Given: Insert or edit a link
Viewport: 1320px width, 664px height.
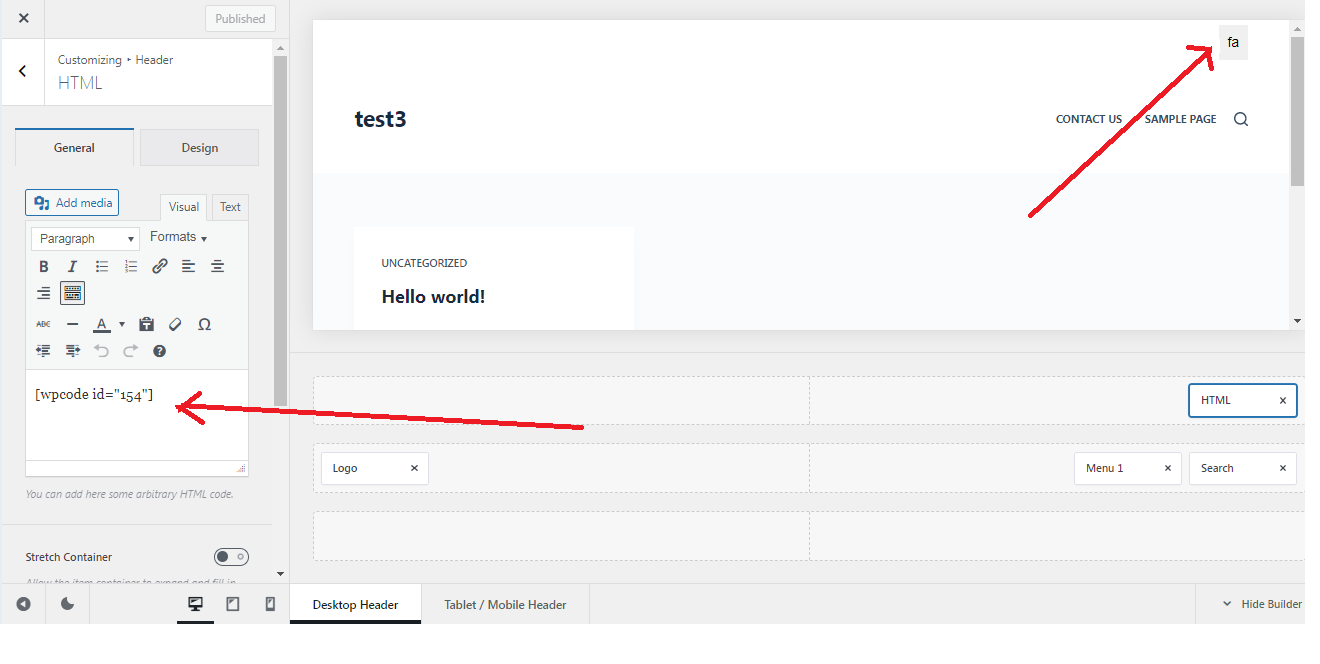Looking at the screenshot, I should tap(160, 266).
